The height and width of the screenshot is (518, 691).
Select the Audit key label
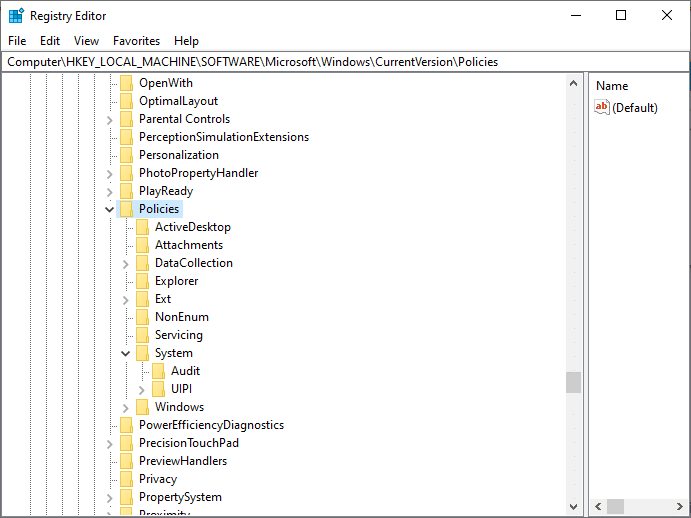point(186,371)
